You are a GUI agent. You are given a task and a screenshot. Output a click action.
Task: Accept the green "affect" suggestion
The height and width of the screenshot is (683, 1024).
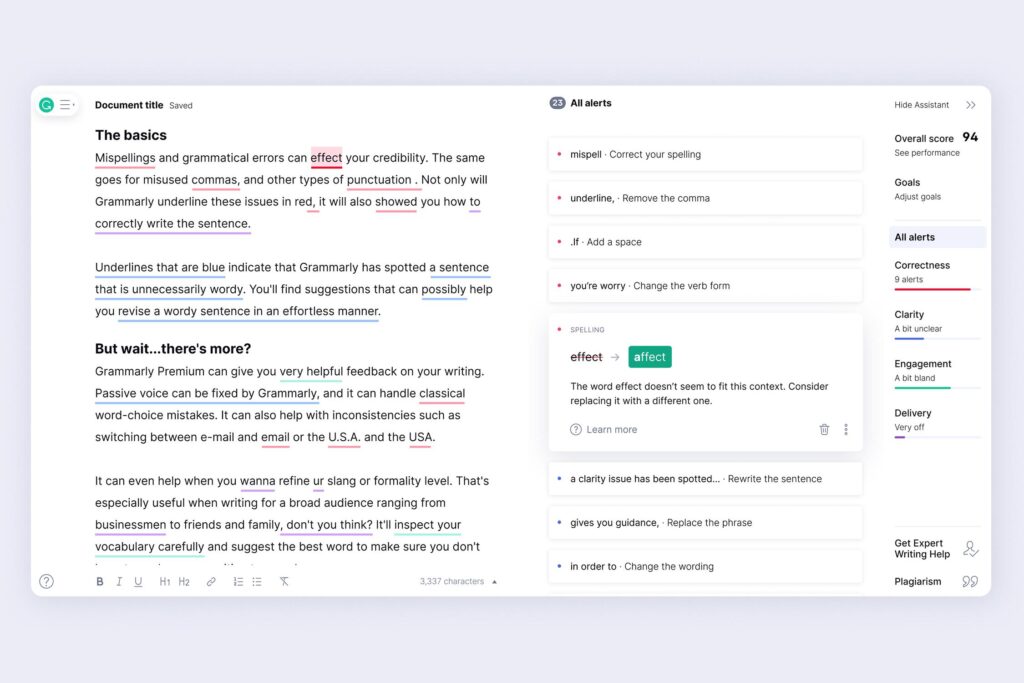click(650, 357)
